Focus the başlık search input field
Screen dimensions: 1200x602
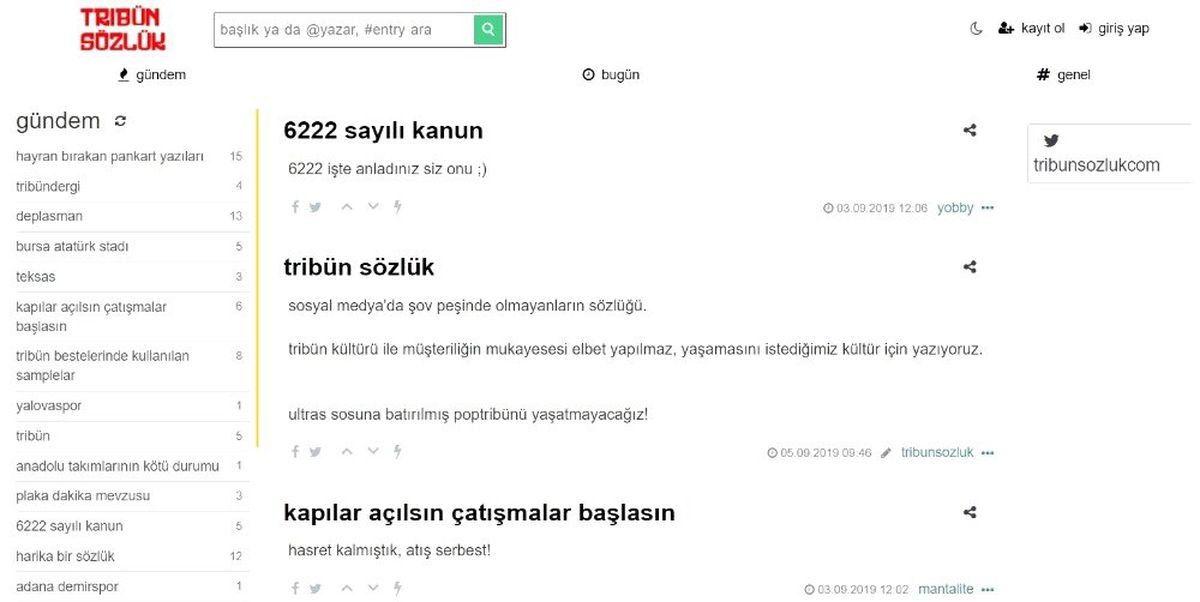coord(344,30)
